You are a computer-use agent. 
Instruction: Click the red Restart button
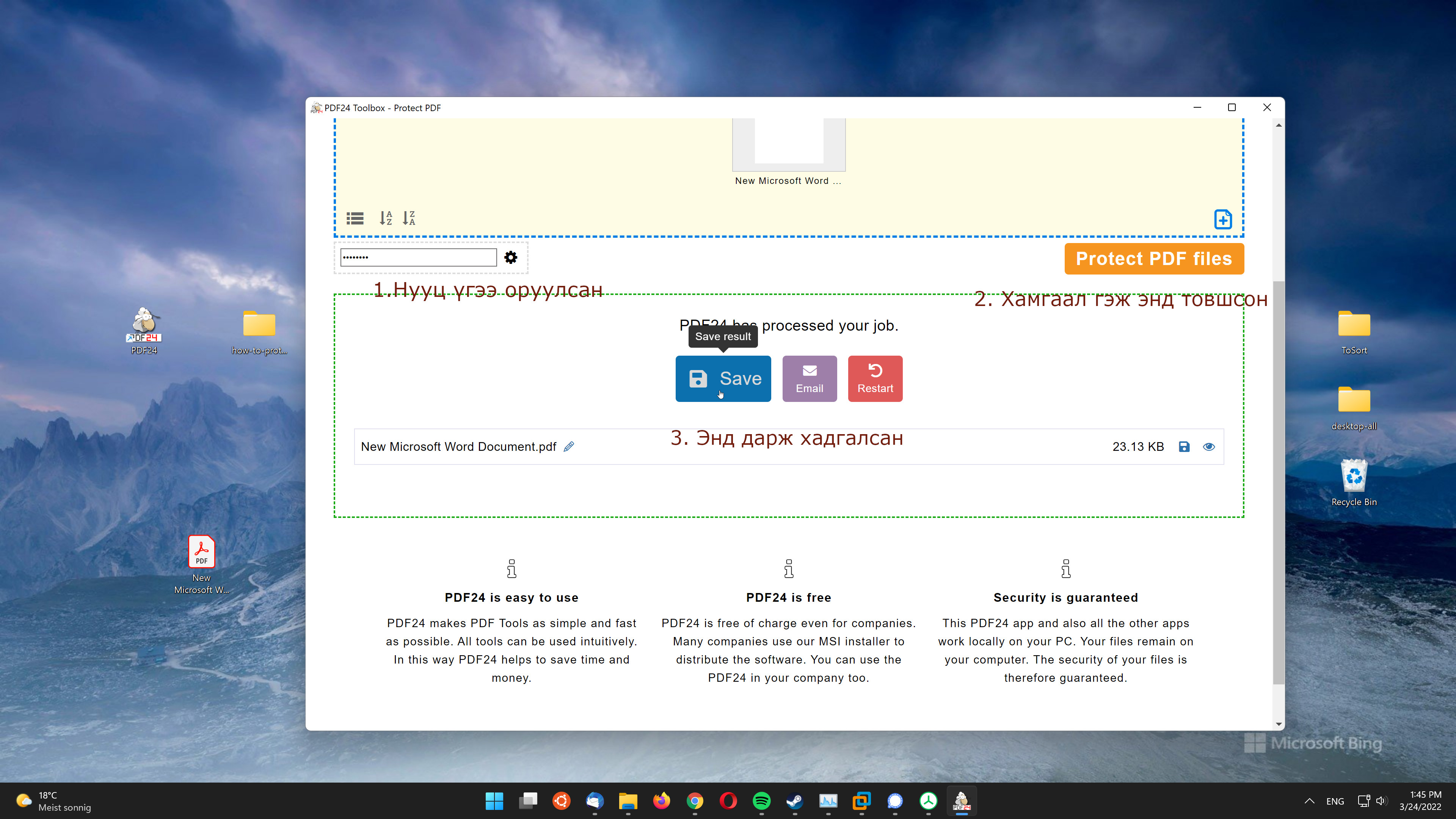click(x=875, y=379)
